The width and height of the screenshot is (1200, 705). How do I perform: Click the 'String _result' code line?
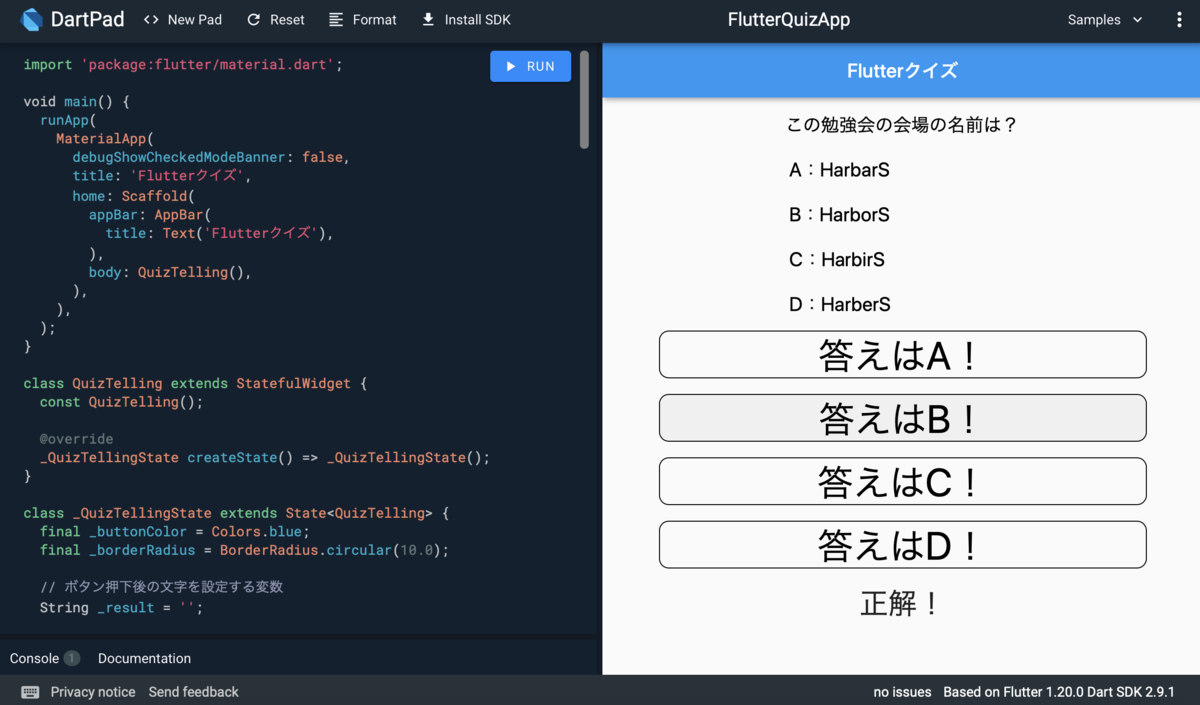[x=121, y=608]
